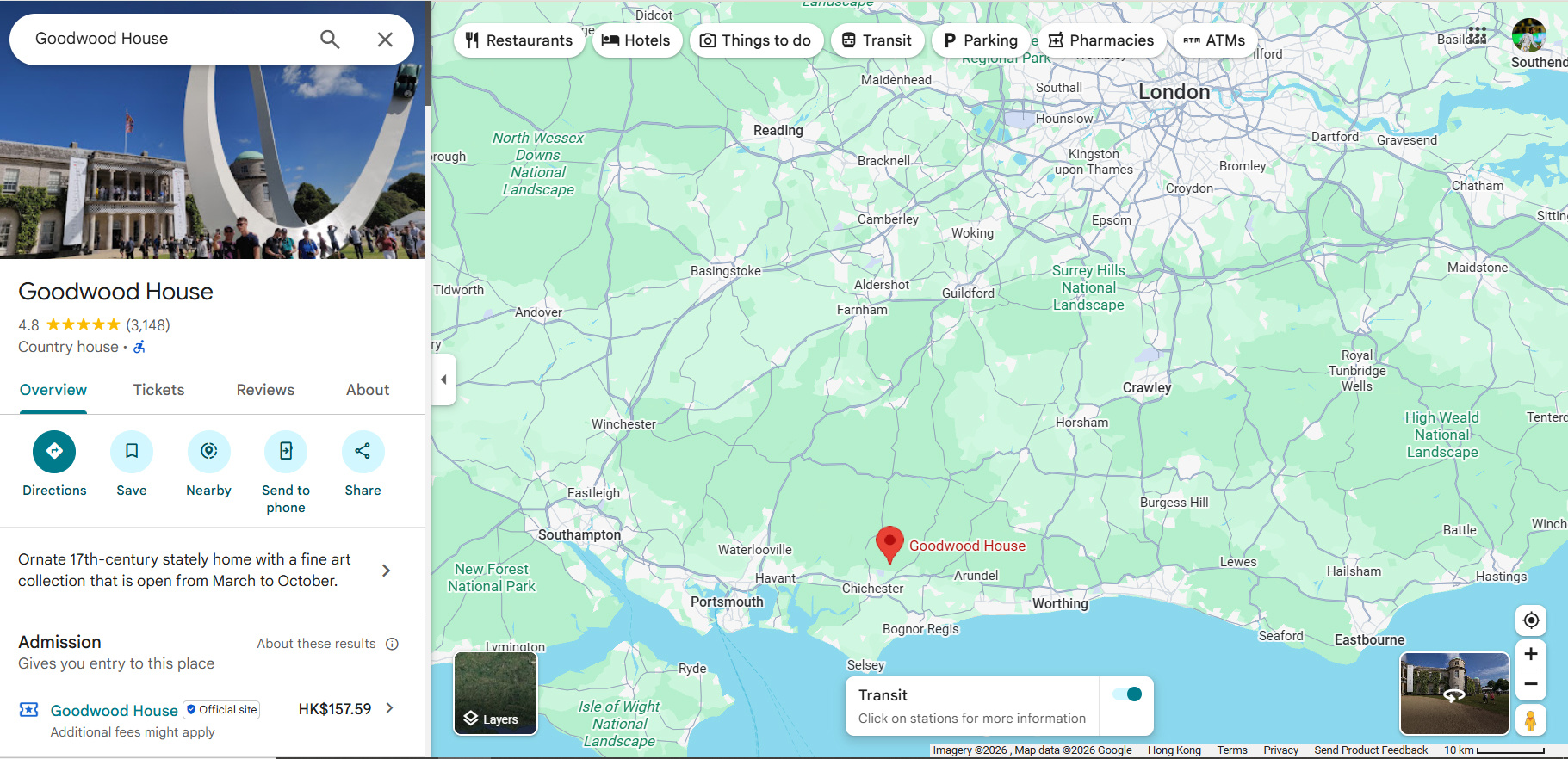This screenshot has height=759, width=1568.
Task: Click the Eastbourne label on the map
Action: pos(1369,640)
